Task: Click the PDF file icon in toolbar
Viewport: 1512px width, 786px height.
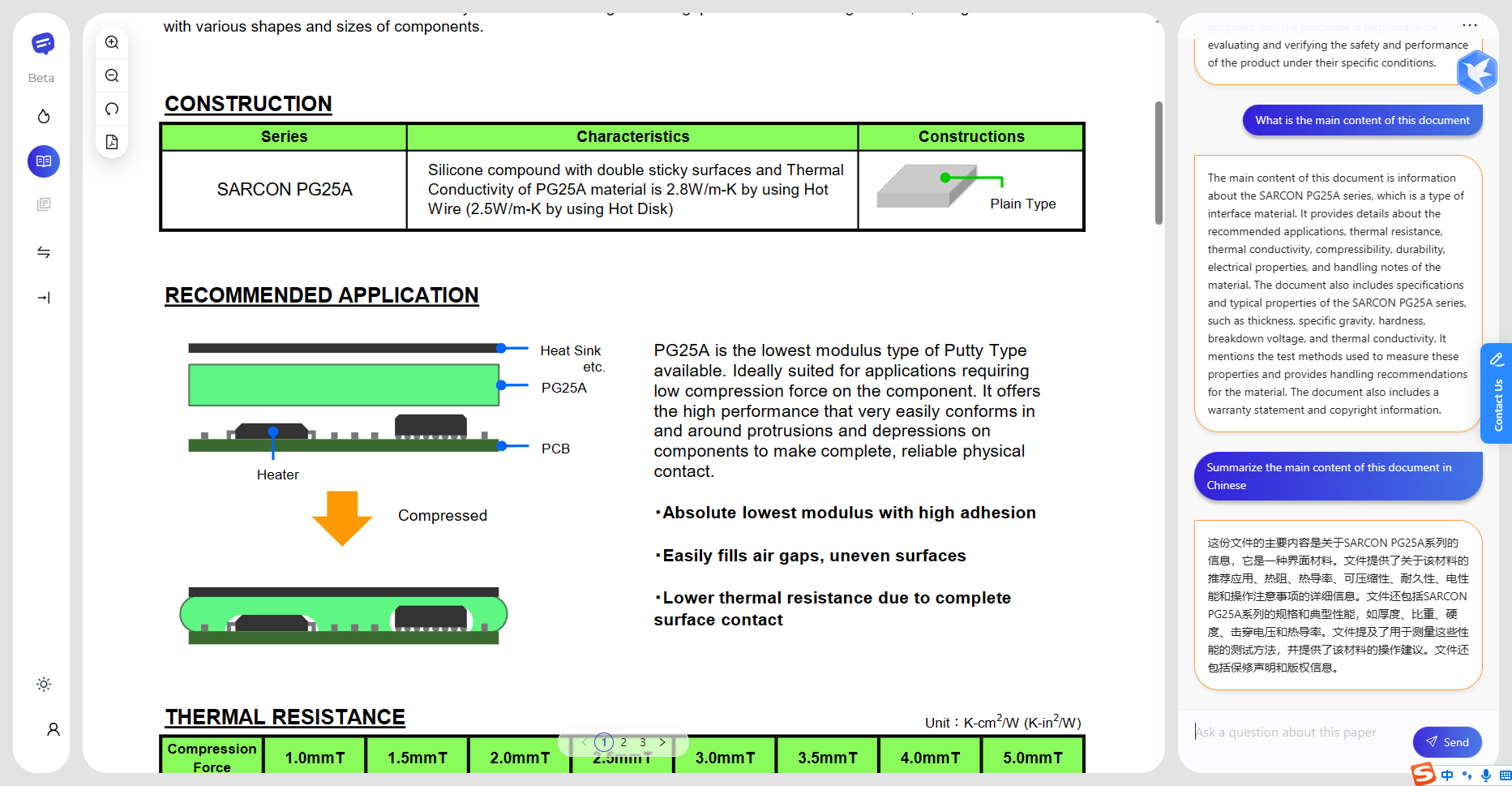Action: [x=112, y=142]
